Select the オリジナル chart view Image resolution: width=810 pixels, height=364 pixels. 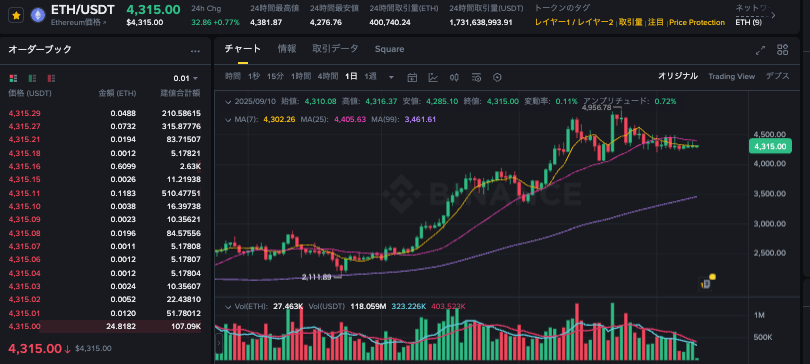(678, 76)
